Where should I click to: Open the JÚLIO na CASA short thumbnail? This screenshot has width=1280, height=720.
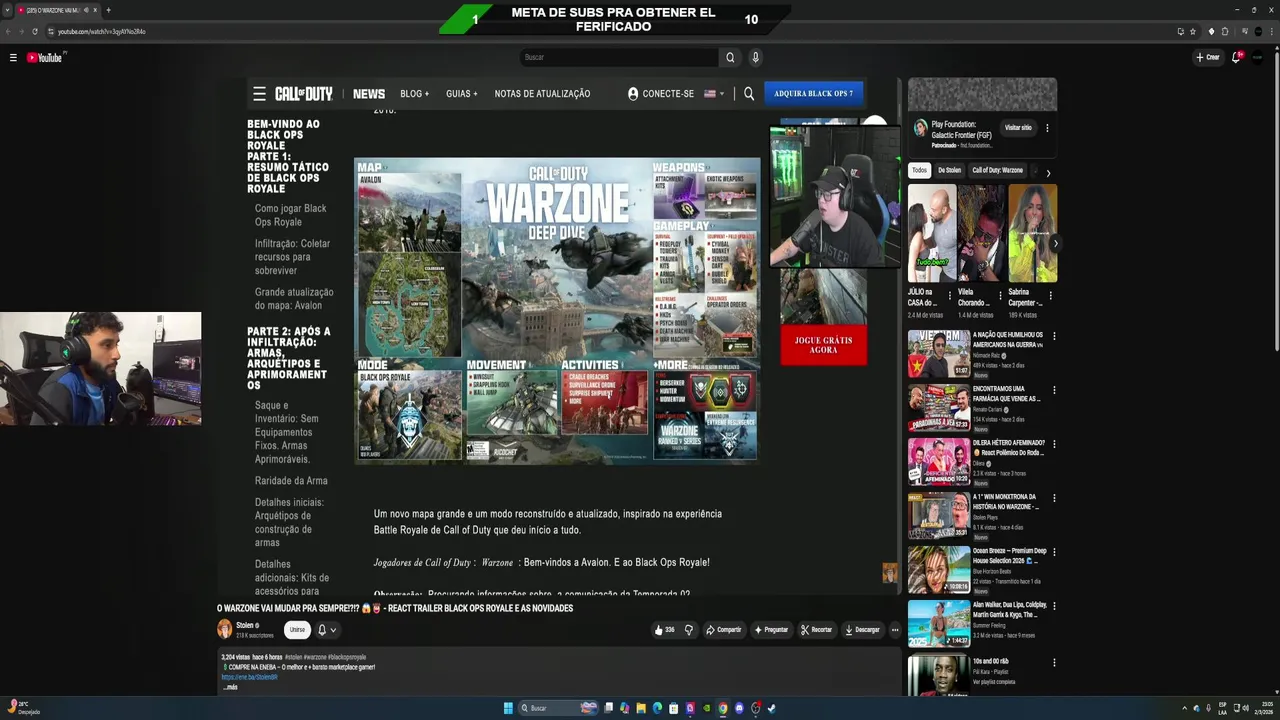pyautogui.click(x=932, y=233)
